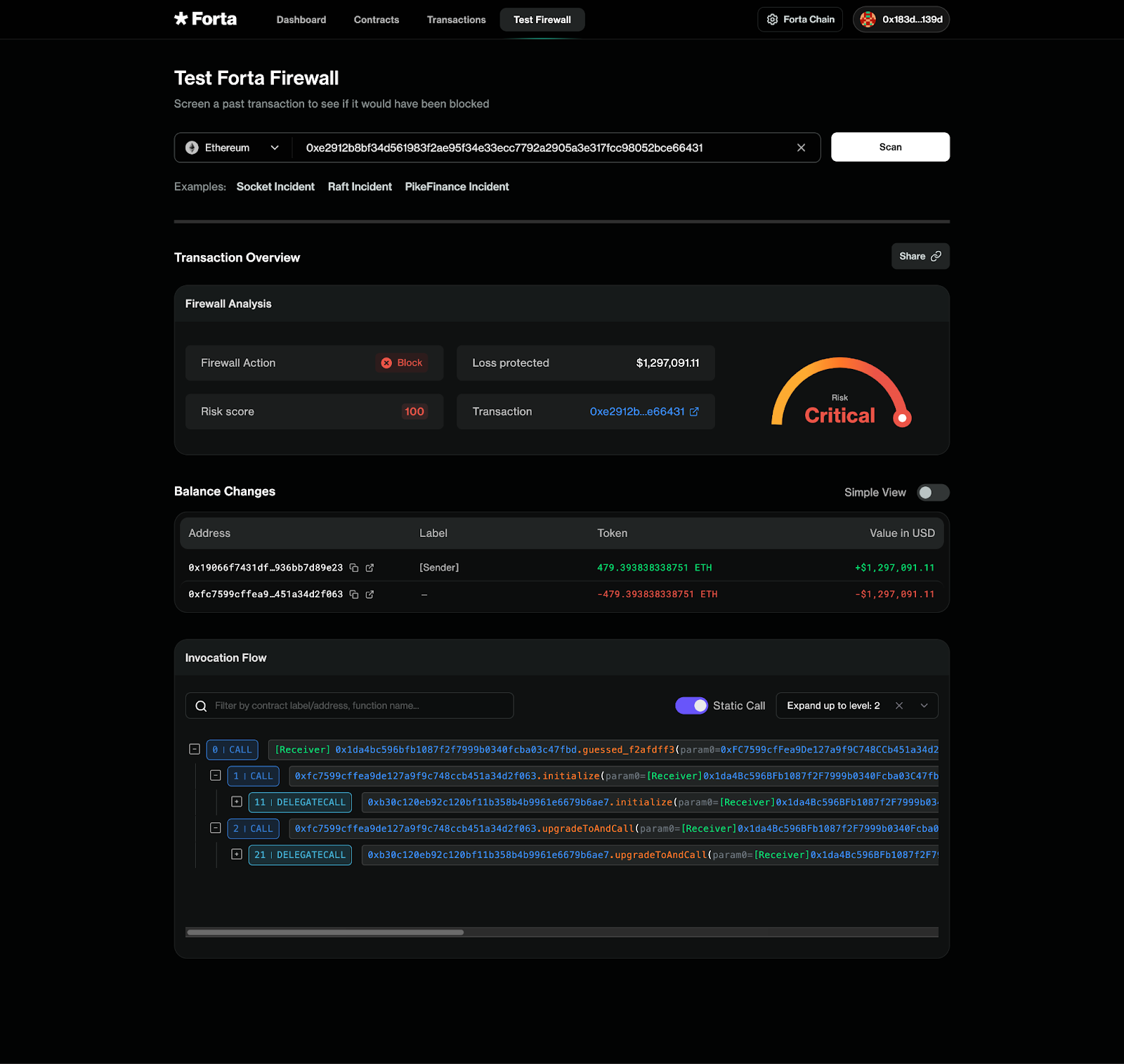Click the Forta star logo

pos(181,19)
